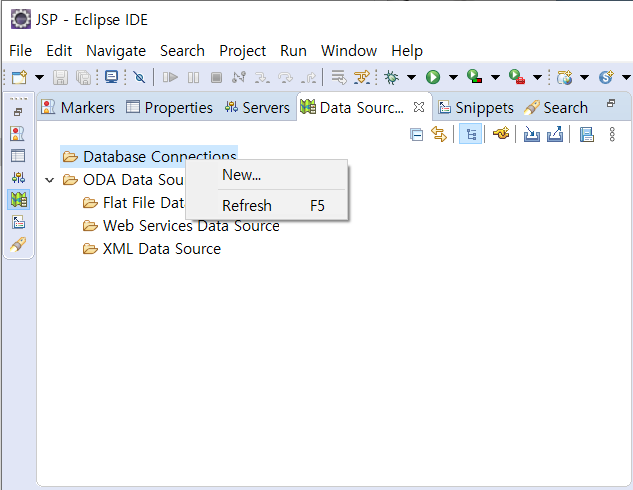Switch to the Servers tab

coord(257,107)
